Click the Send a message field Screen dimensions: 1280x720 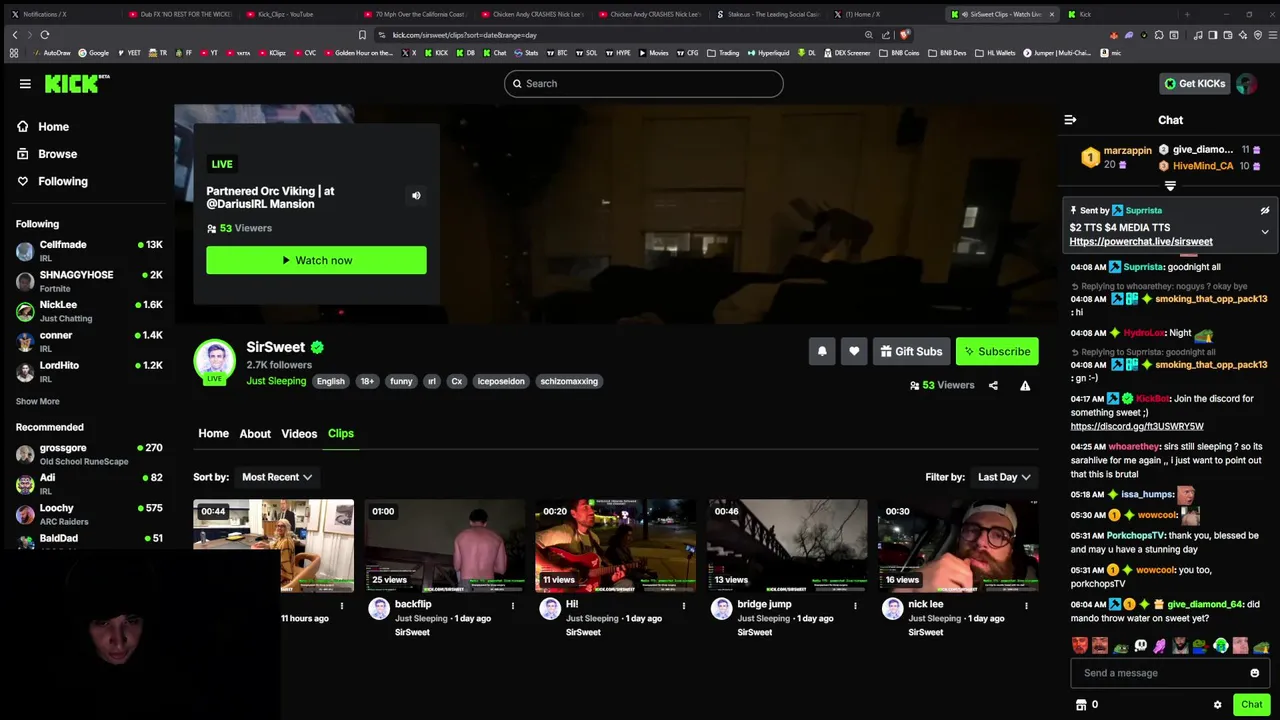tap(1160, 673)
